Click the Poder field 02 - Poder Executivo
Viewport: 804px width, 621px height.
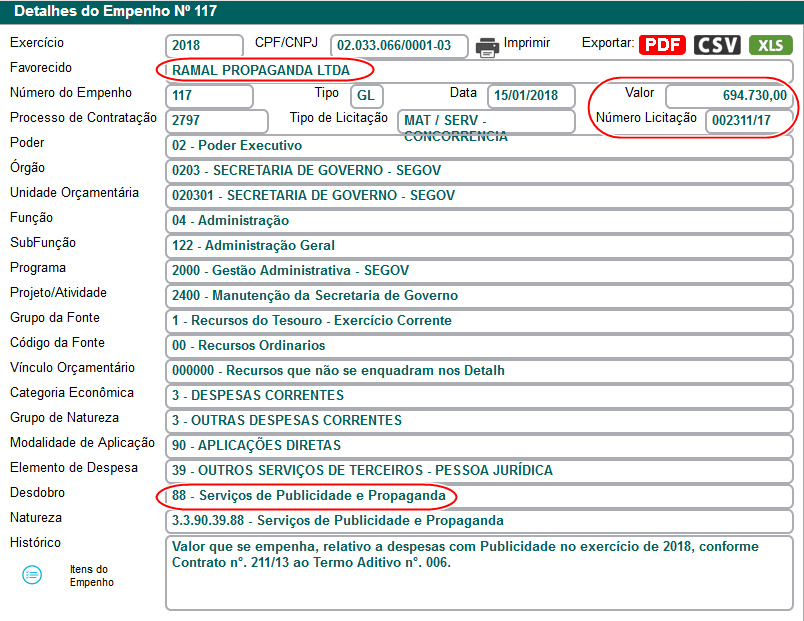click(x=479, y=146)
